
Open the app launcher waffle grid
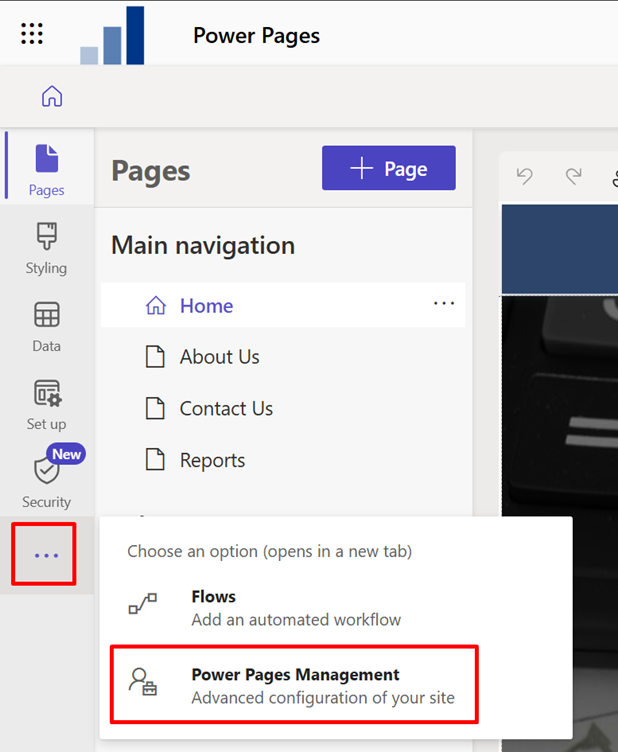[x=32, y=34]
